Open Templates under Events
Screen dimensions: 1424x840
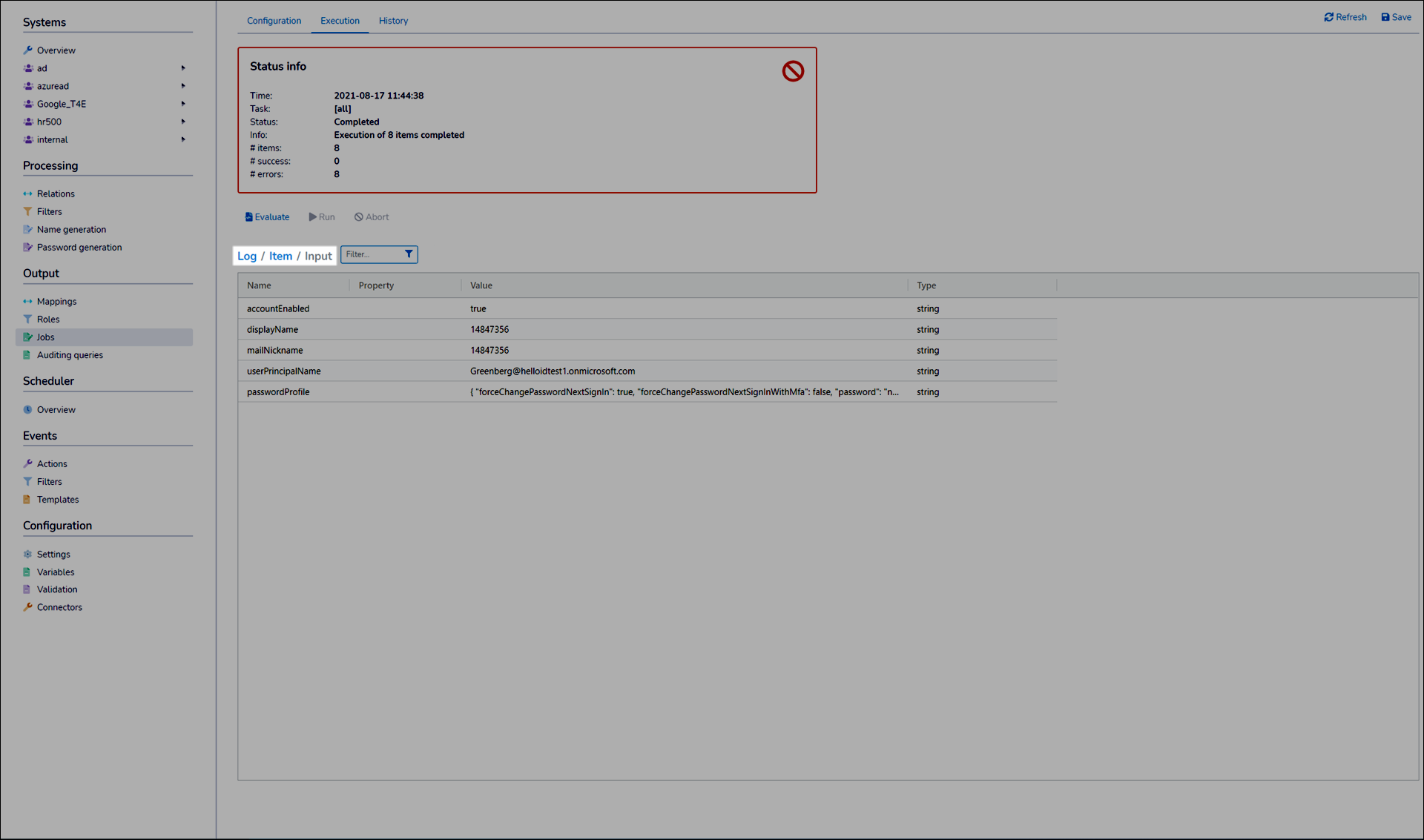click(x=58, y=500)
